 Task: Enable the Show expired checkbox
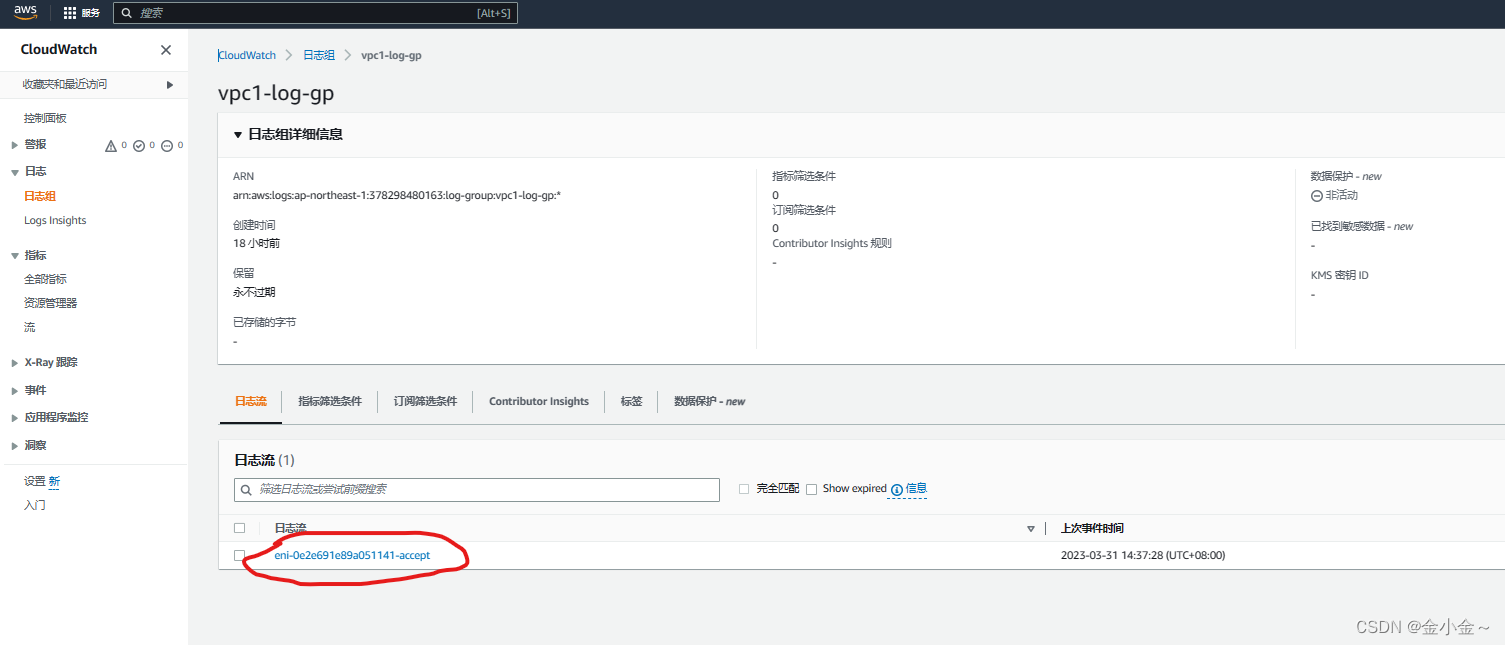[812, 489]
